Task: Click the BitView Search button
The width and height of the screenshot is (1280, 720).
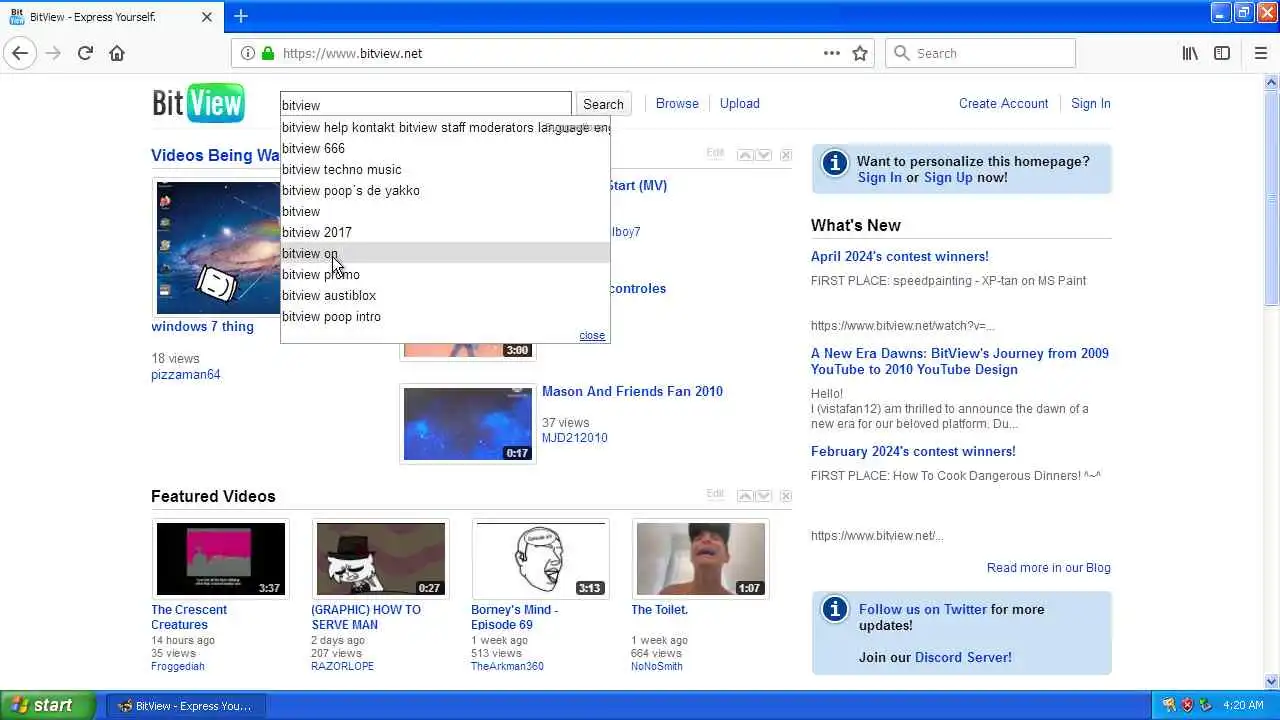Action: coord(603,104)
